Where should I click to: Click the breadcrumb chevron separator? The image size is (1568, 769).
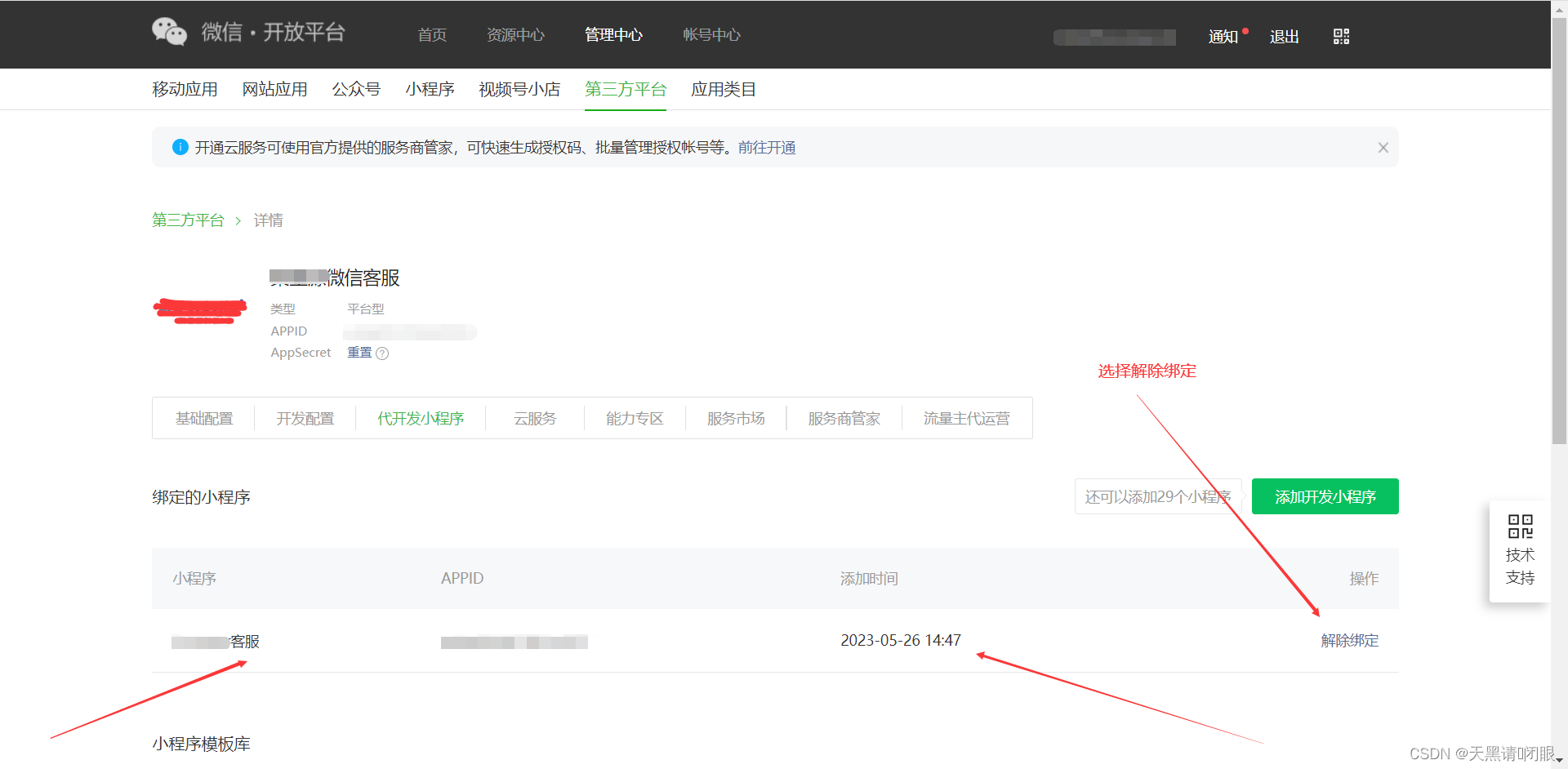pos(238,221)
